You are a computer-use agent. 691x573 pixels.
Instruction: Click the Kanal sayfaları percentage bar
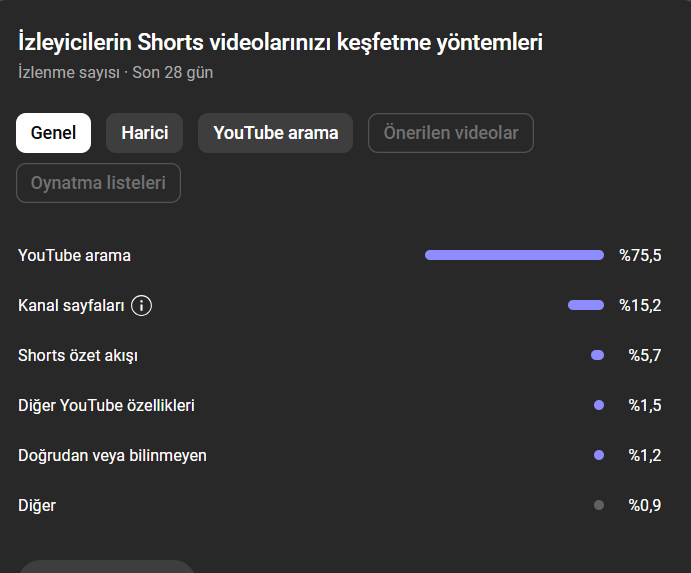point(586,305)
